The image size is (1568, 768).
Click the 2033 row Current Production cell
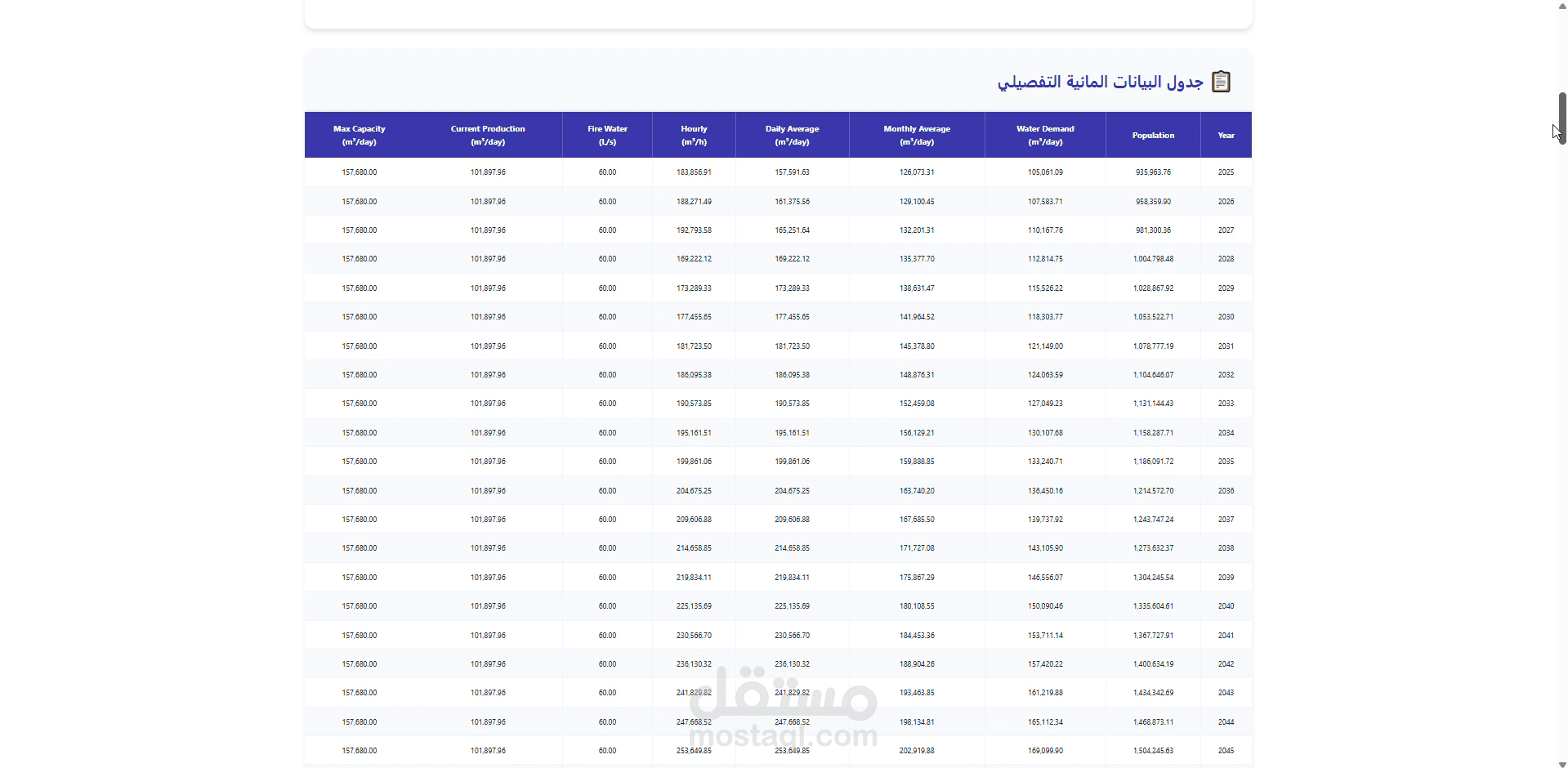(x=488, y=404)
